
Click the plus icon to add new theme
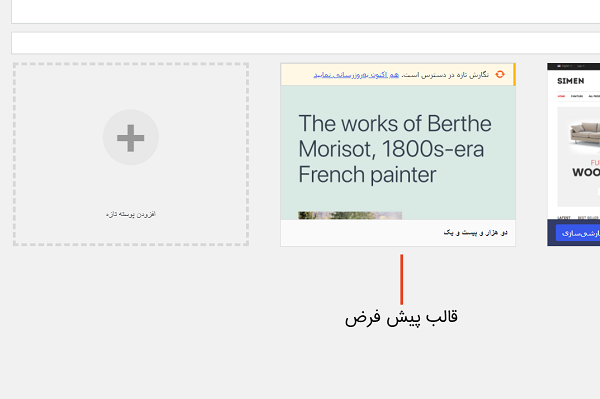(x=130, y=137)
